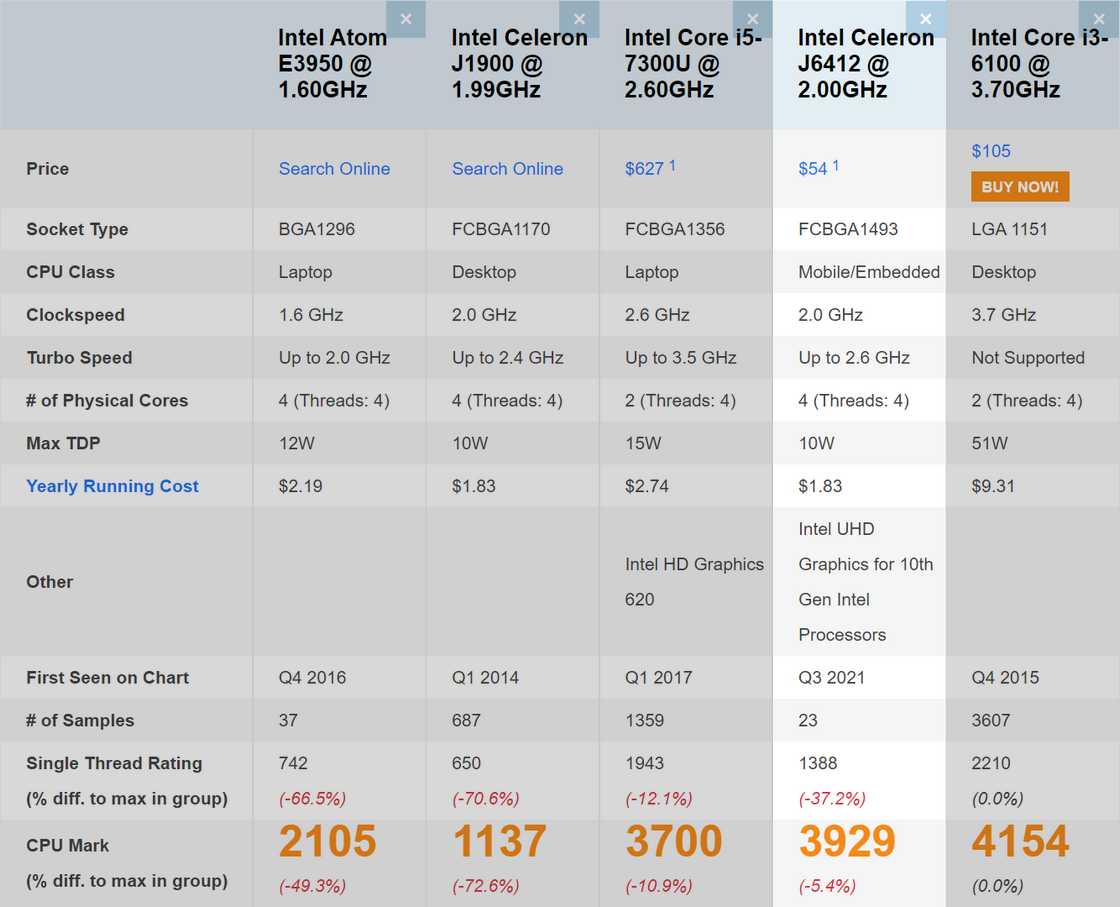The height and width of the screenshot is (907, 1120).
Task: Click the $9.31 yearly running cost
Action: pyautogui.click(x=993, y=486)
